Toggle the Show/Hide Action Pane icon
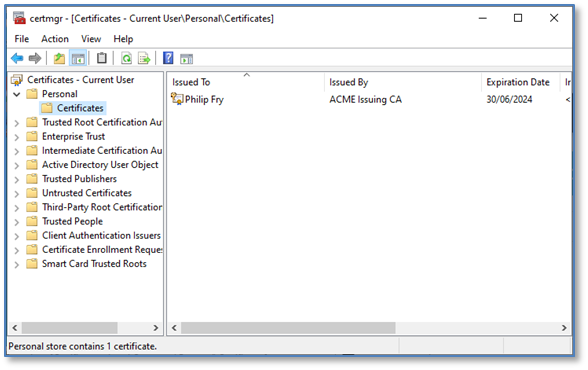Viewport: 588px width, 370px height. pos(186,59)
